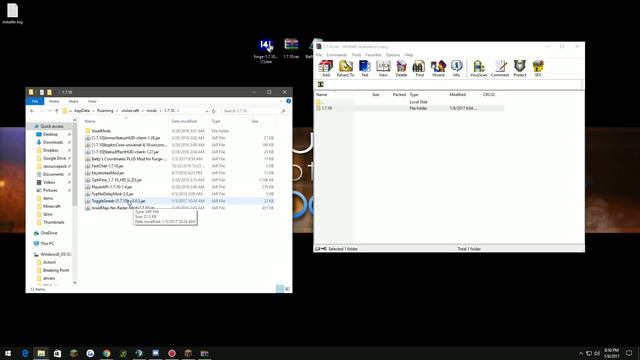The width and height of the screenshot is (640, 360).
Task: Open the Favorites menu in WinRAR
Action: 373,55
